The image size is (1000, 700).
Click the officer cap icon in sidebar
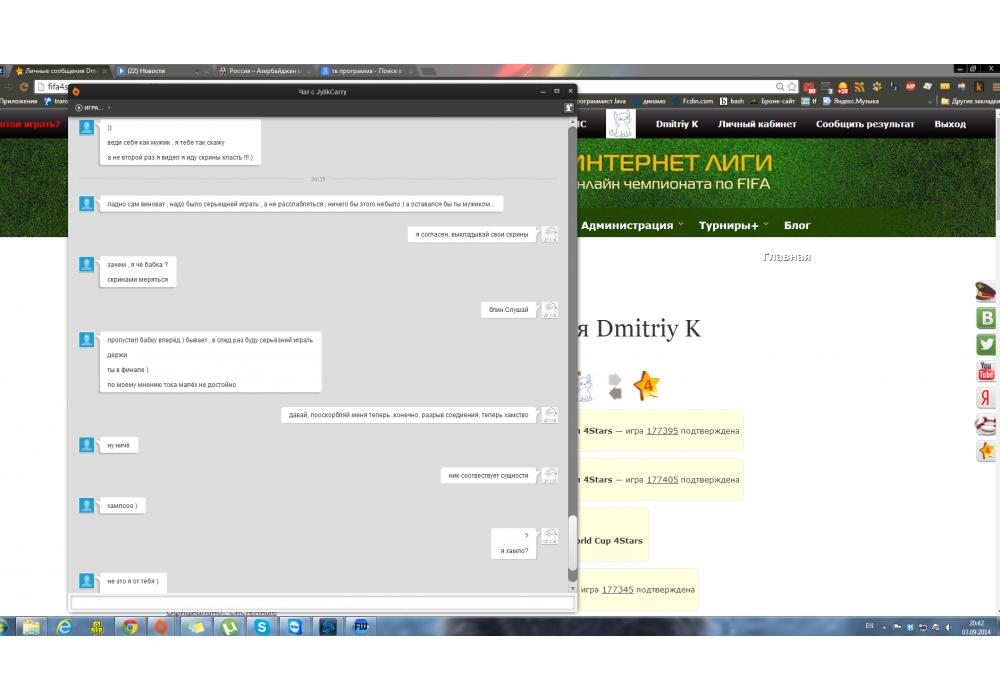(x=986, y=292)
